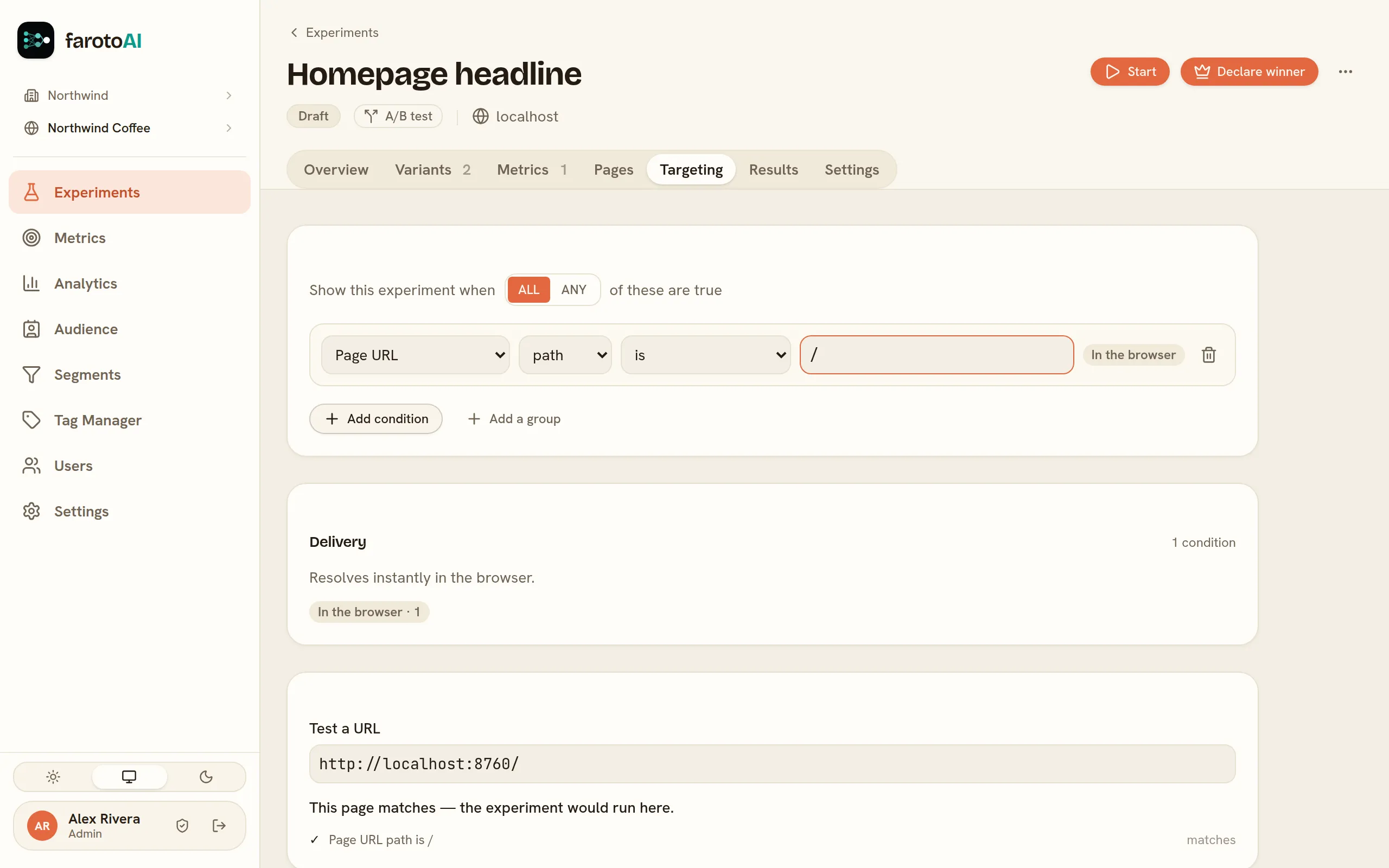Viewport: 1389px width, 868px height.
Task: Open Metrics in the sidebar
Action: (x=130, y=238)
